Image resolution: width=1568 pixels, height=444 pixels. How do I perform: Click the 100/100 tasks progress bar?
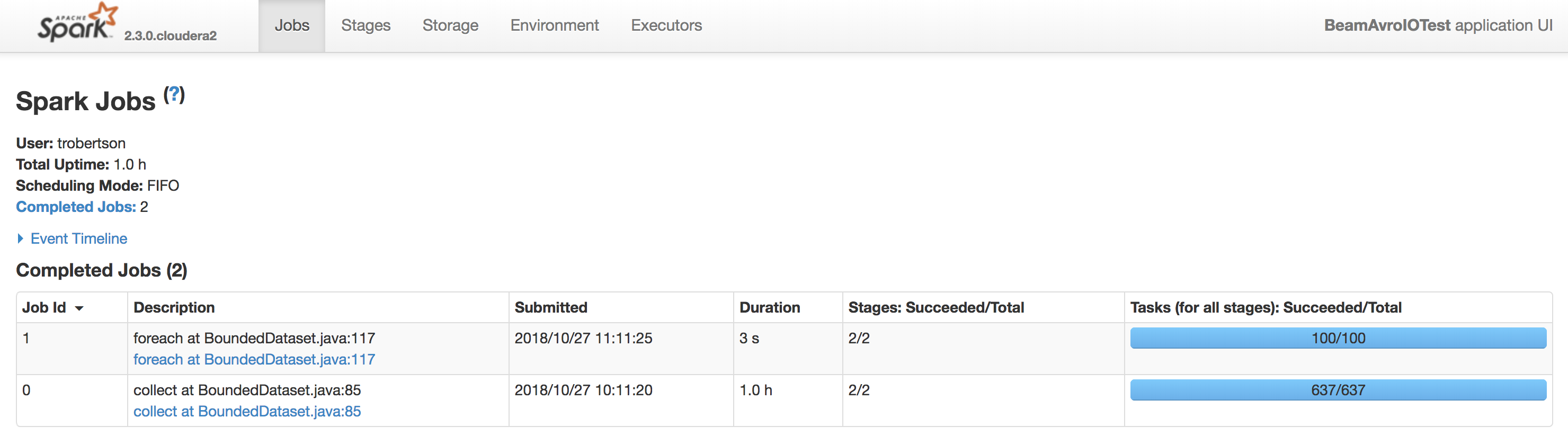[1338, 338]
